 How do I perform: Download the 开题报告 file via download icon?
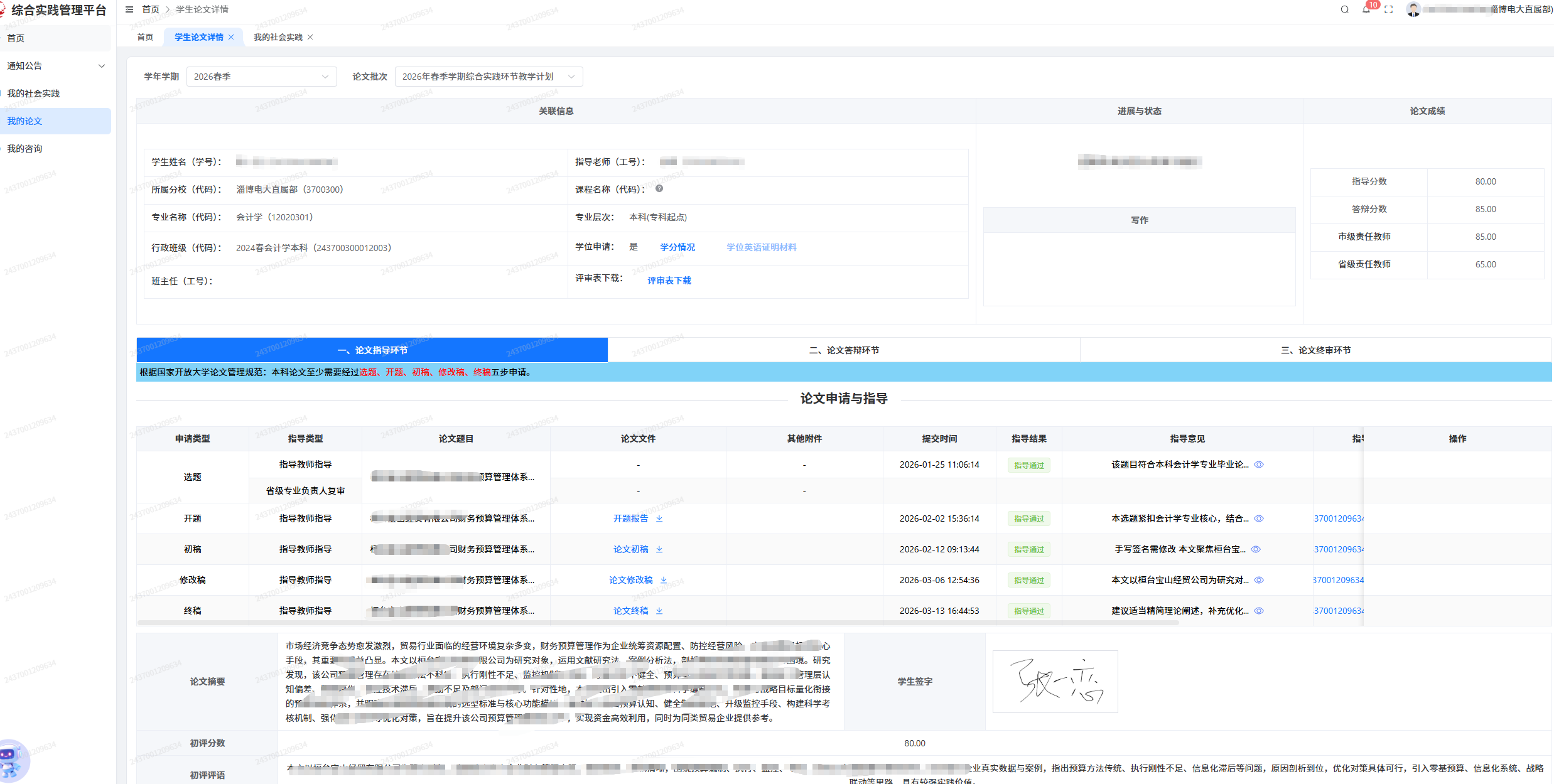659,518
